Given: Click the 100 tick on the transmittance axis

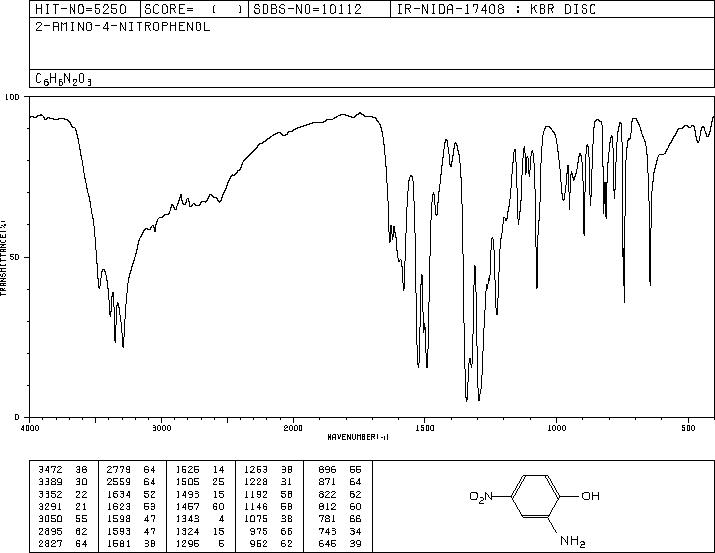Looking at the screenshot, I should 12,97.
